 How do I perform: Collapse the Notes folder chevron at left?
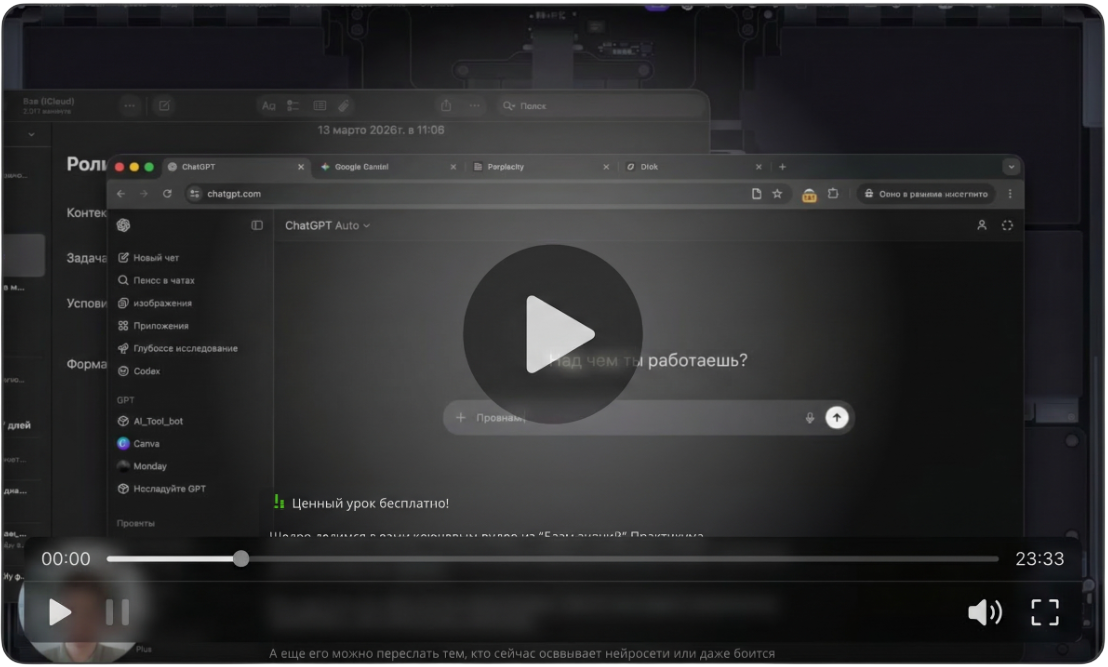pyautogui.click(x=31, y=134)
